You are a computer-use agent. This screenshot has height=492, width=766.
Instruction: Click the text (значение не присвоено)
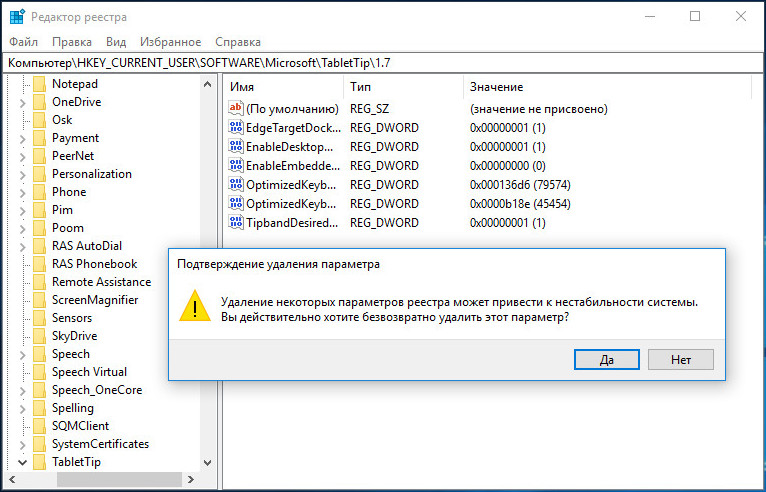539,108
